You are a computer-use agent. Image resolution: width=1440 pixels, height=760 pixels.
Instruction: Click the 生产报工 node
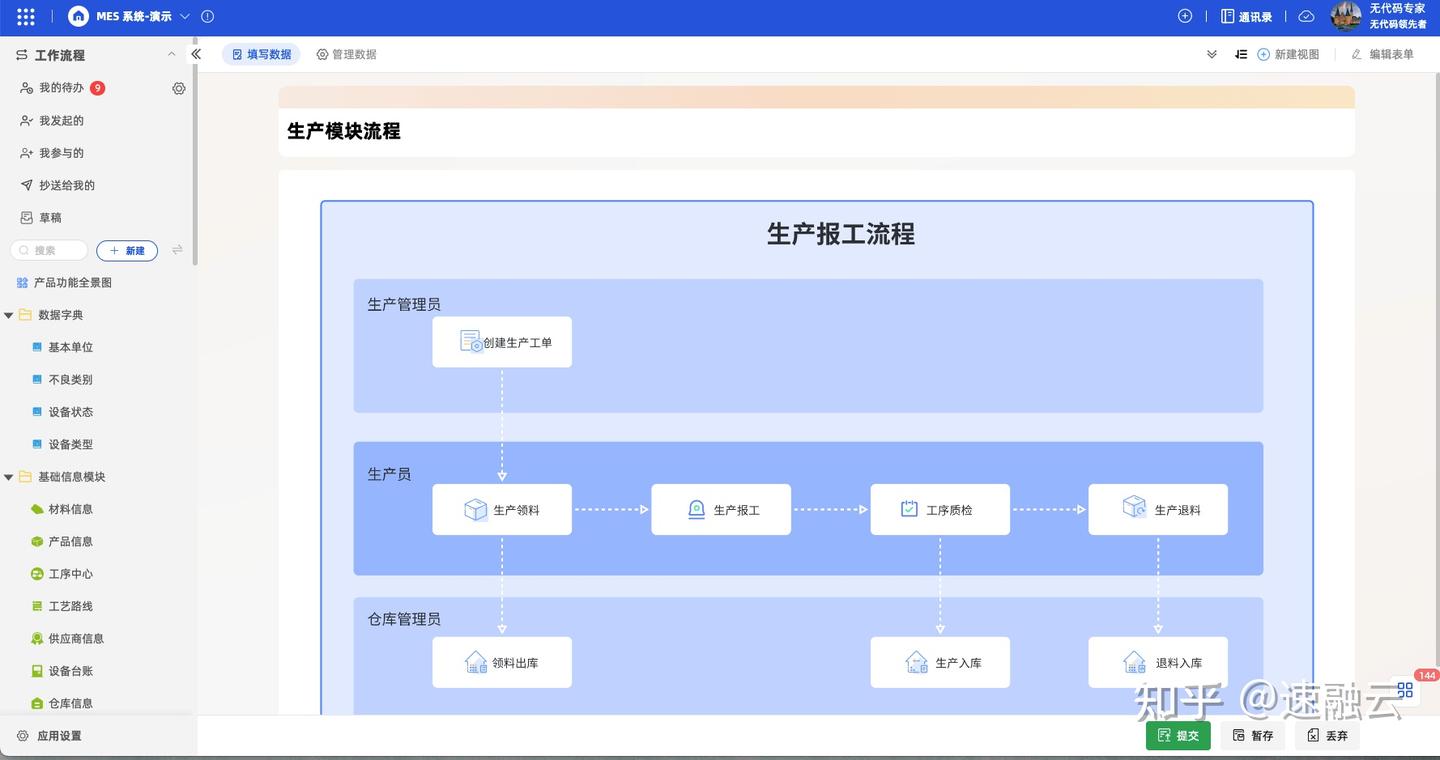pyautogui.click(x=720, y=509)
